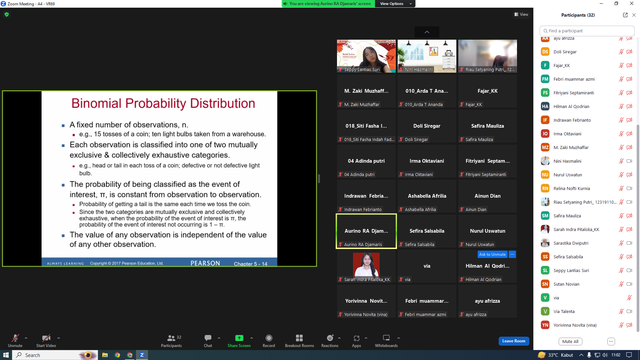This screenshot has width=640, height=360.
Task: Open the View layout menu
Action: pos(521,14)
